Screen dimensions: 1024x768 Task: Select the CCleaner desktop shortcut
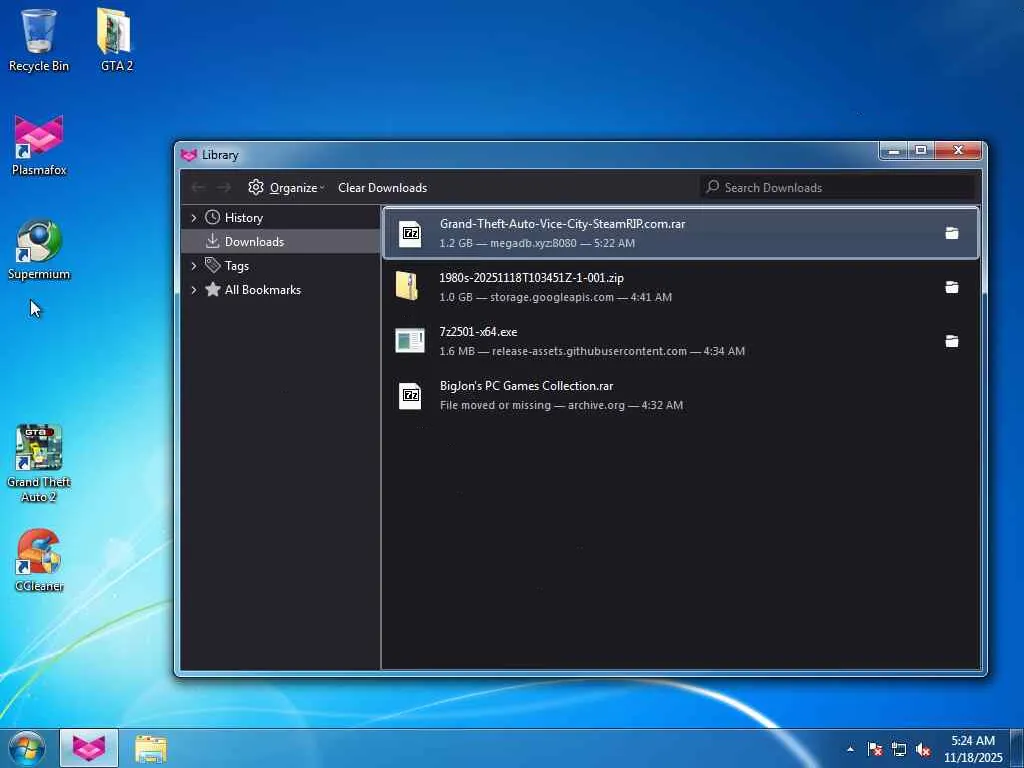[39, 560]
